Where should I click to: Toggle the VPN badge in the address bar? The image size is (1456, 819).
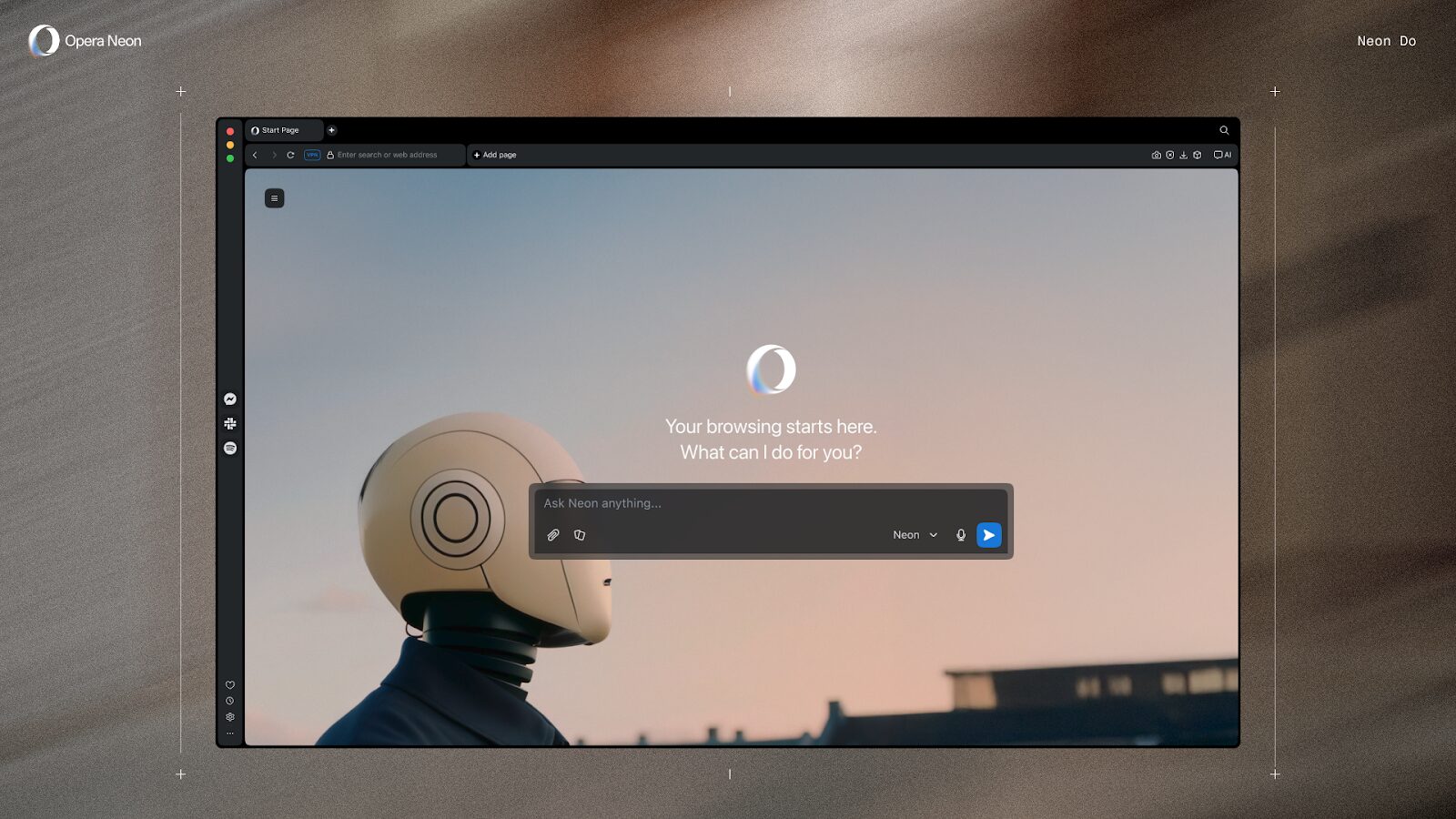tap(312, 156)
